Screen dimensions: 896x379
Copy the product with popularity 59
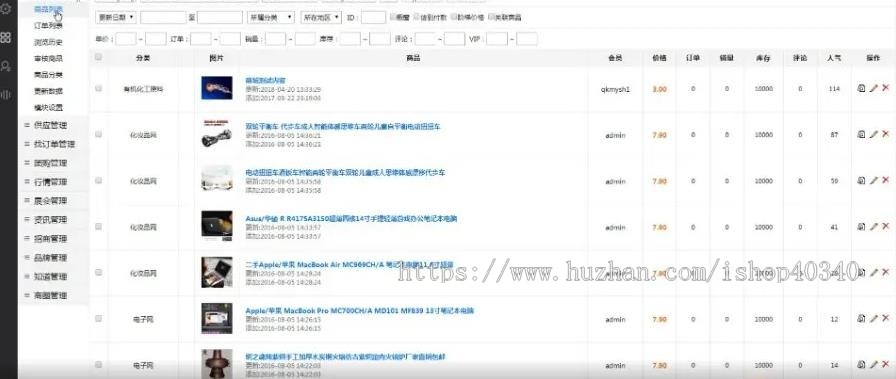861,181
